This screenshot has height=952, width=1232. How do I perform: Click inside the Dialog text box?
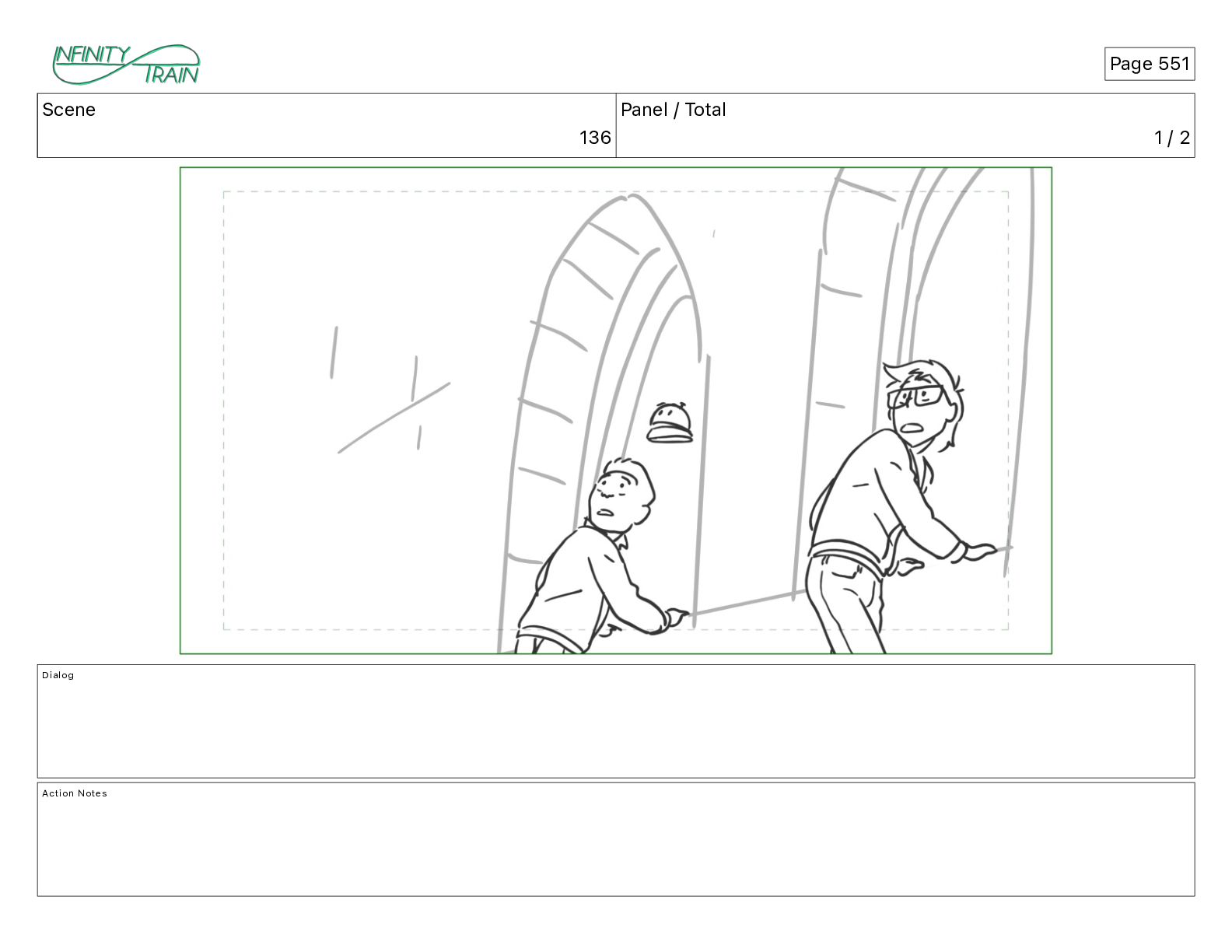(x=616, y=721)
